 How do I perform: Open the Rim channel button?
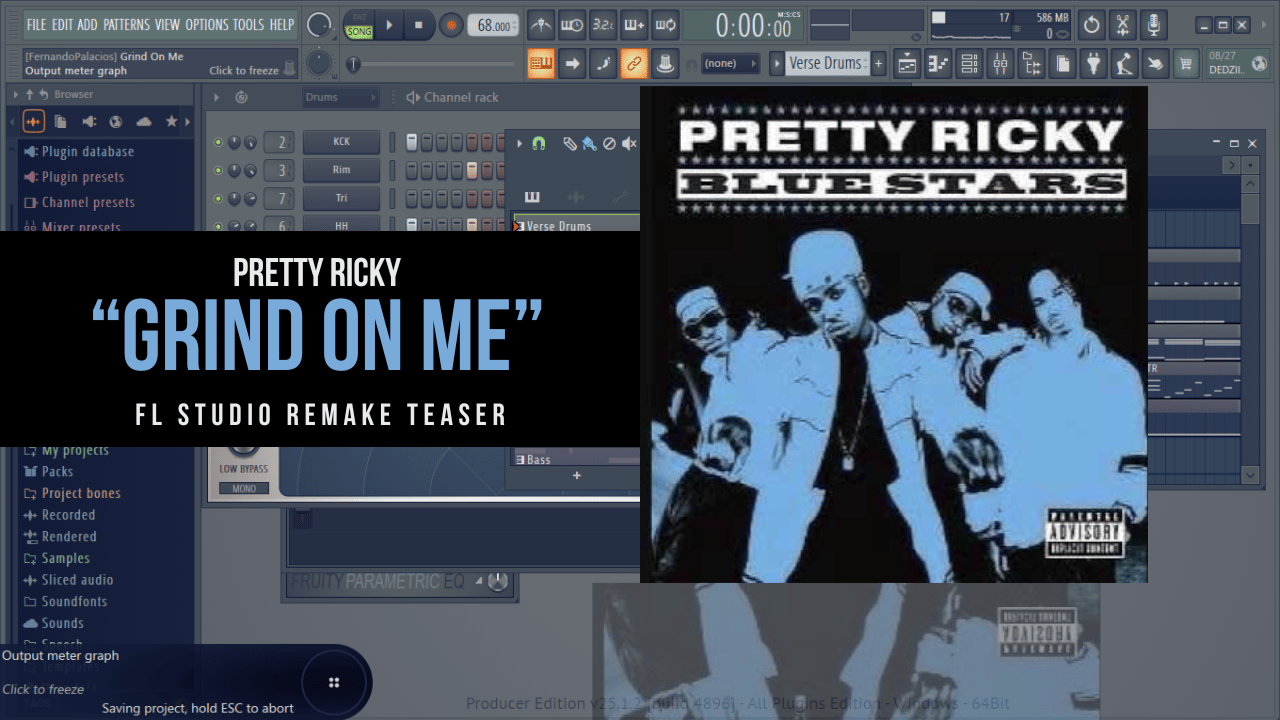pos(342,170)
